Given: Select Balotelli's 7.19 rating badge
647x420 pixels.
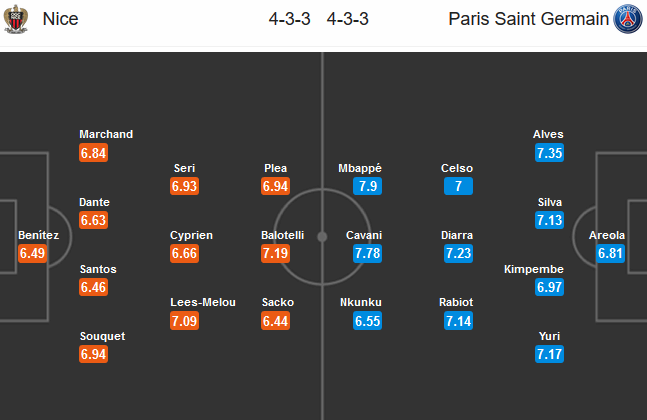Looking at the screenshot, I should pyautogui.click(x=275, y=254).
